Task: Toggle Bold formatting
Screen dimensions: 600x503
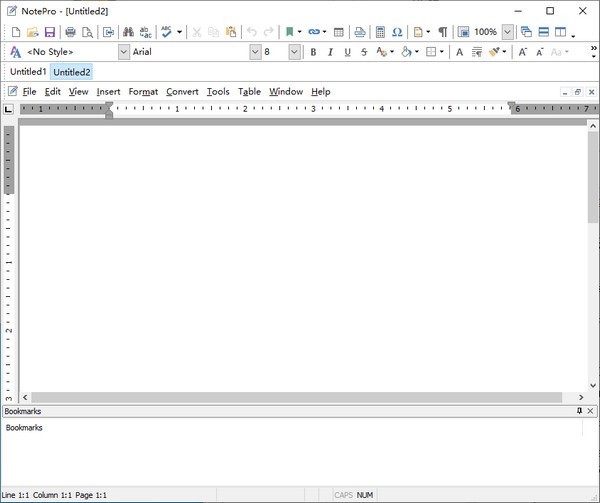Action: [x=313, y=52]
